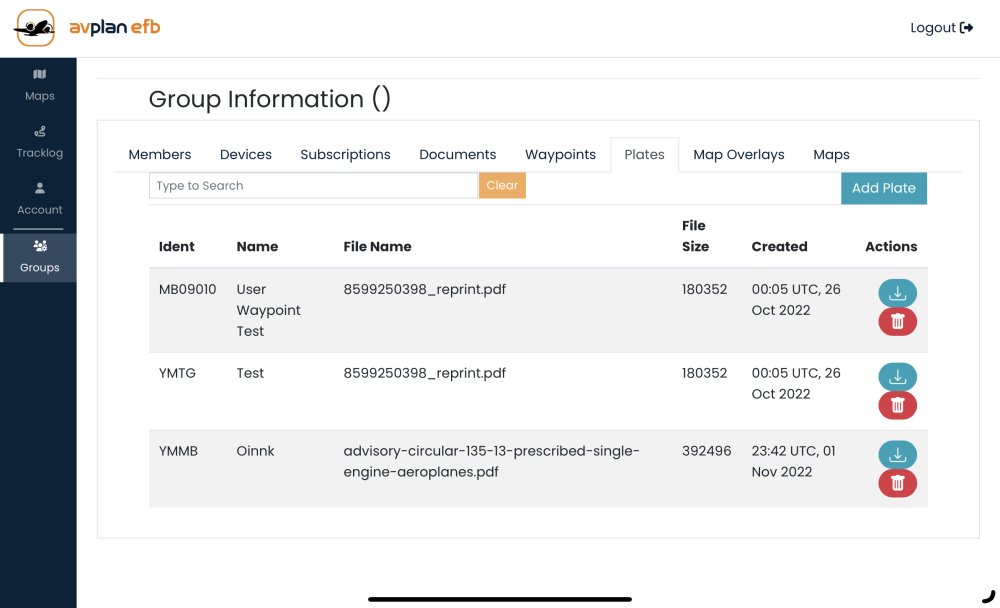
Task: Switch to the Devices tab
Action: [x=246, y=155]
